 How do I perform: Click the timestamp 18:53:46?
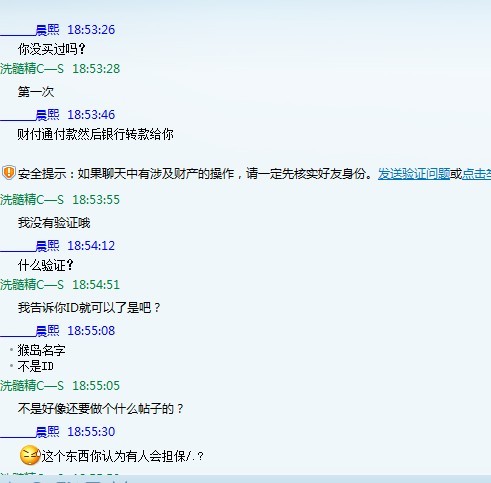click(91, 115)
